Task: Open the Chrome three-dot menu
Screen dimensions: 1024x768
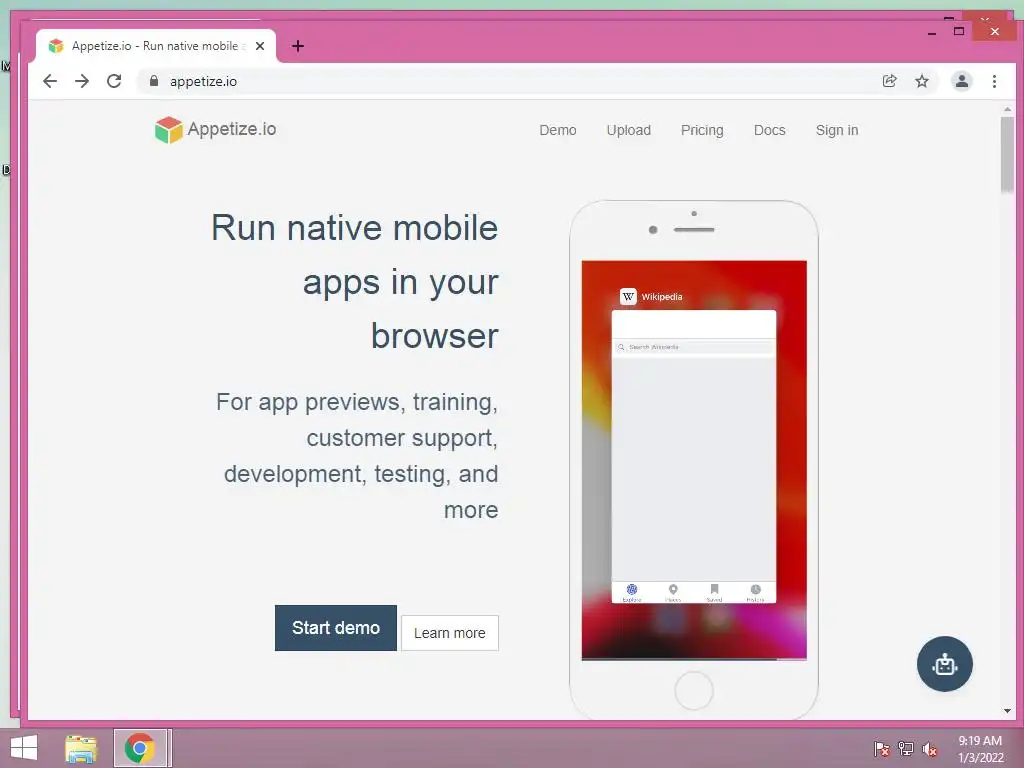Action: point(994,81)
